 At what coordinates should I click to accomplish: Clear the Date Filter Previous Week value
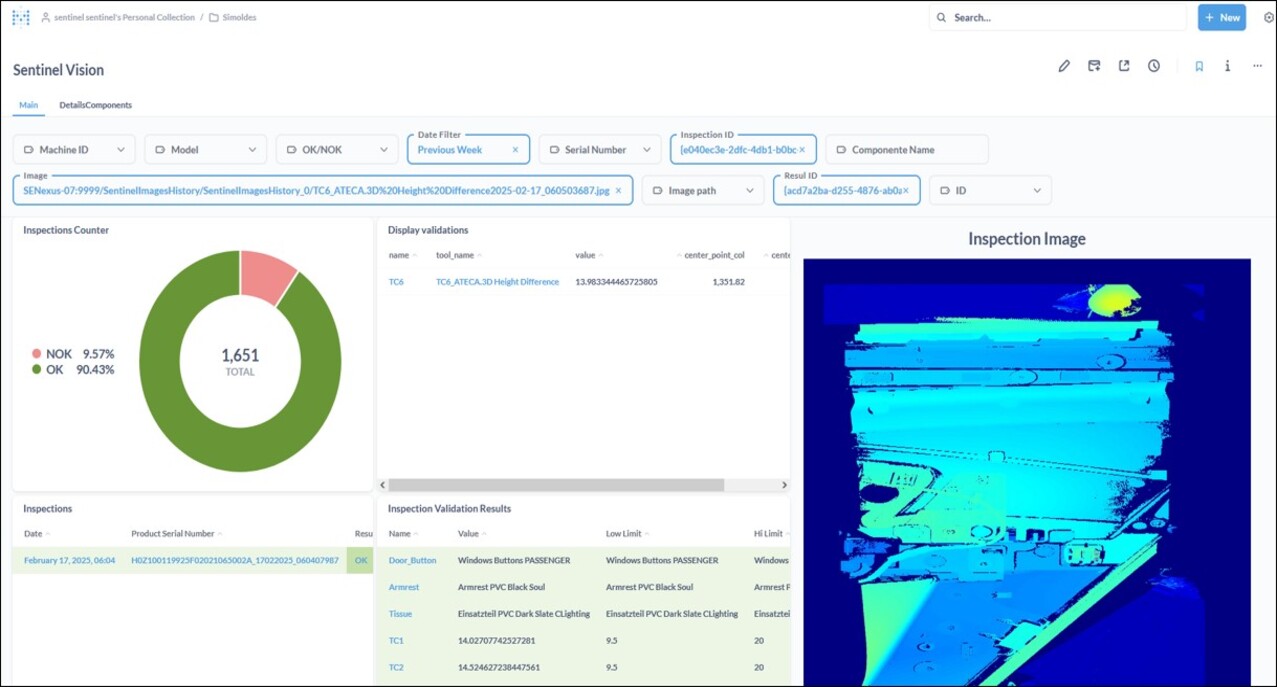(515, 150)
